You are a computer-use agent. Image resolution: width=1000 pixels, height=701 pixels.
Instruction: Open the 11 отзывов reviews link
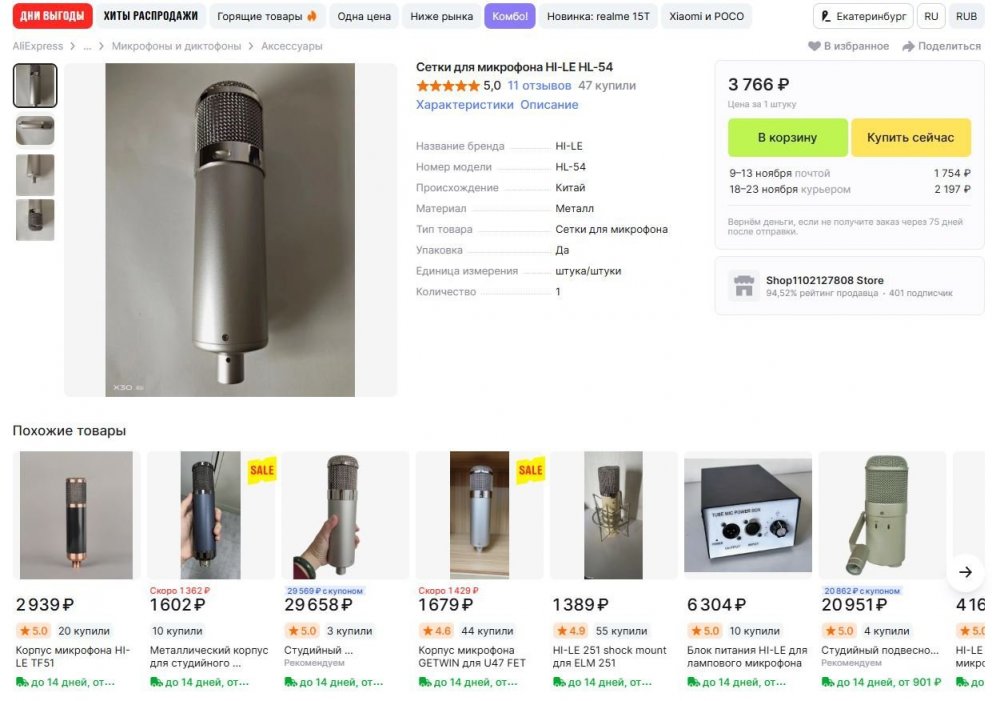538,86
